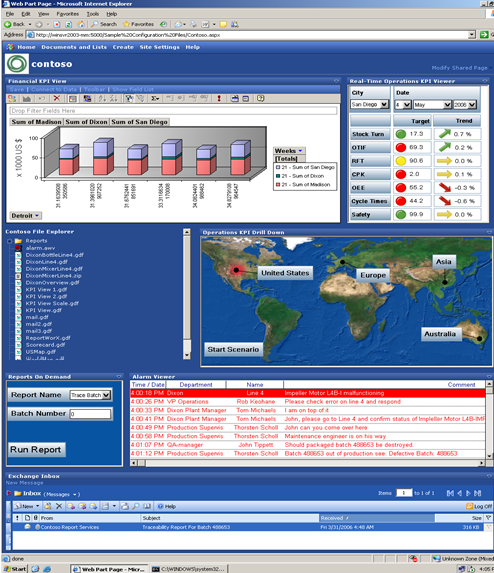
Task: Click the Favorites star in browser toolbar
Action: click(x=126, y=24)
